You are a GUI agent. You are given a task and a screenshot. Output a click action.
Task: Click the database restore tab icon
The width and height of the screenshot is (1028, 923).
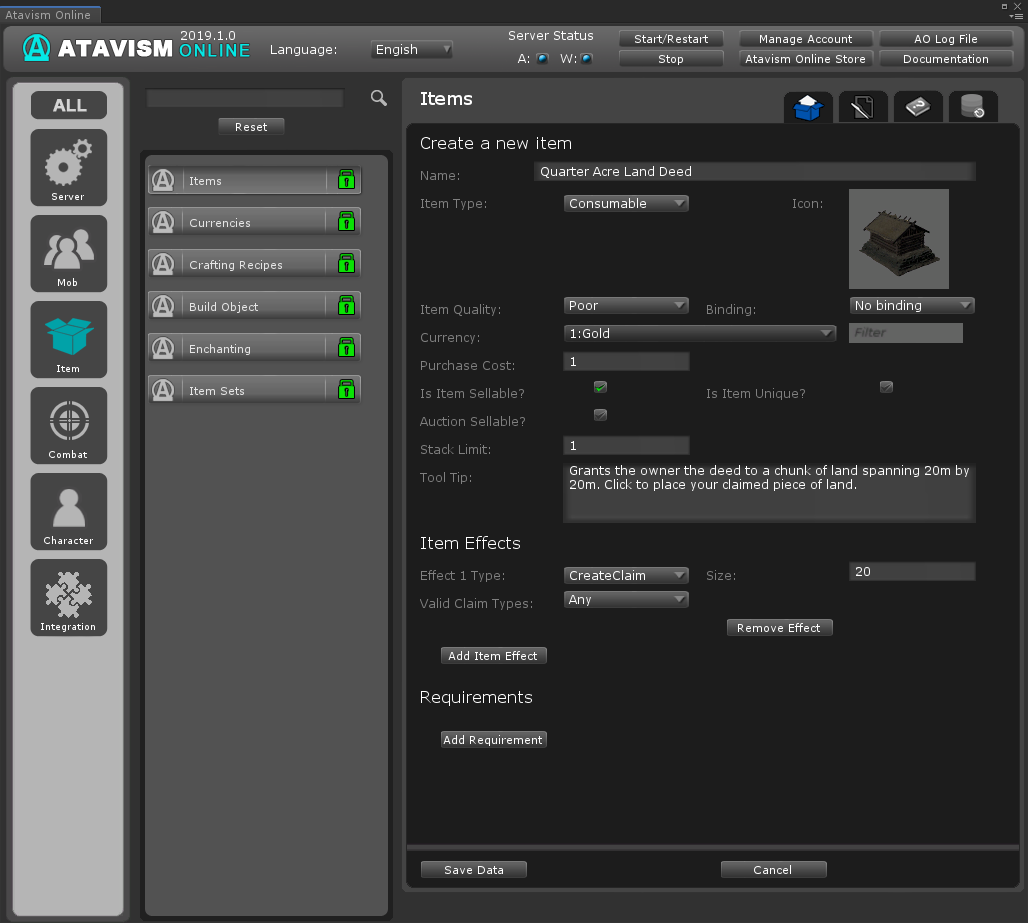(x=972, y=106)
